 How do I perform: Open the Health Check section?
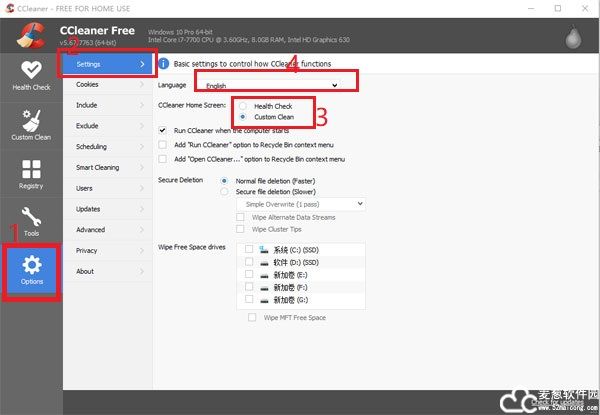[31, 76]
